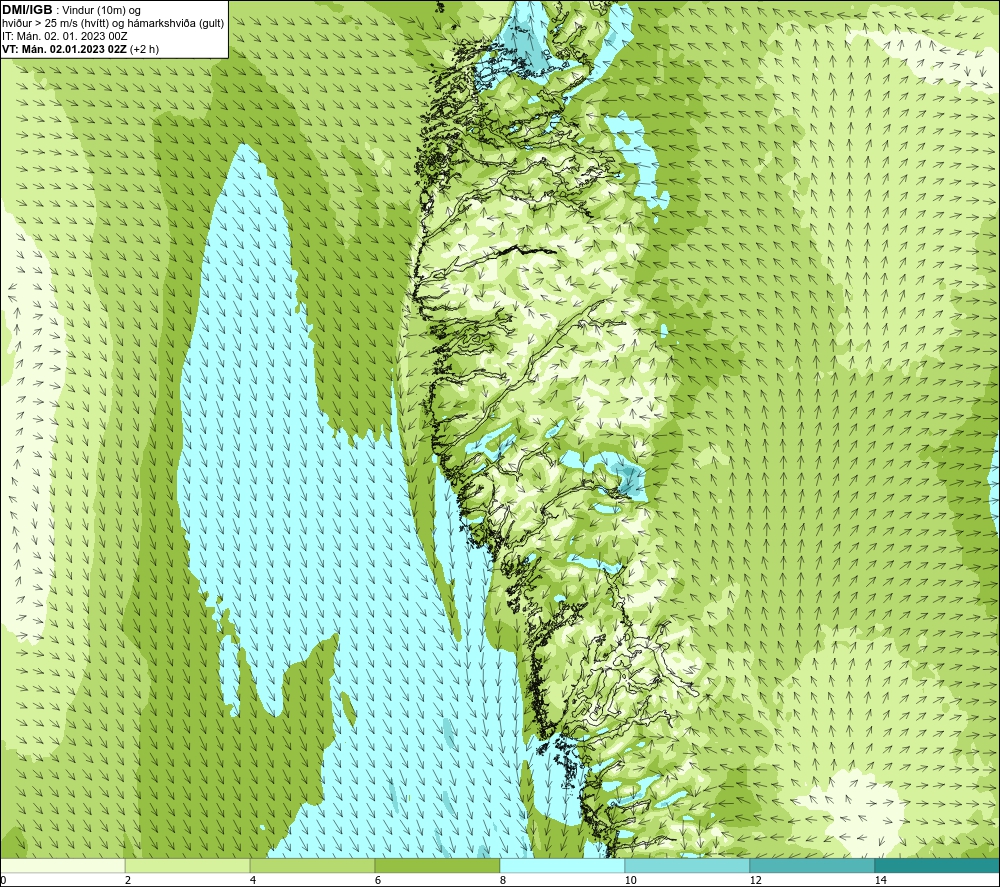Image resolution: width=1000 pixels, height=887 pixels.
Task: Click the scale label '8'
Action: [x=503, y=880]
